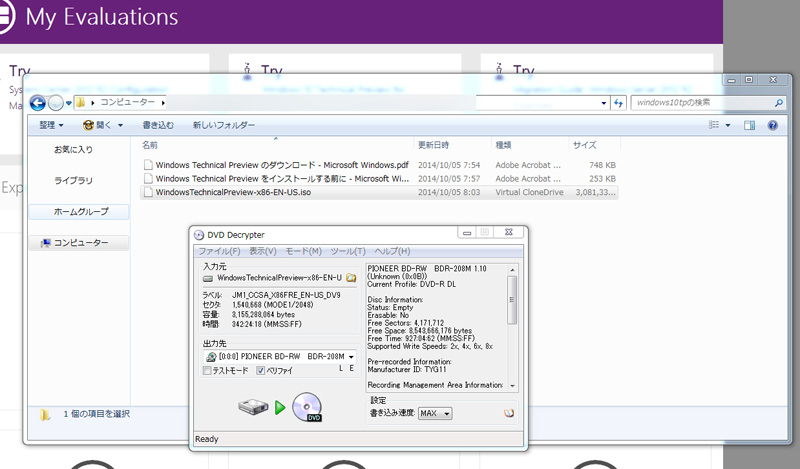Open the モード(M) menu
The image size is (800, 469).
coord(303,251)
